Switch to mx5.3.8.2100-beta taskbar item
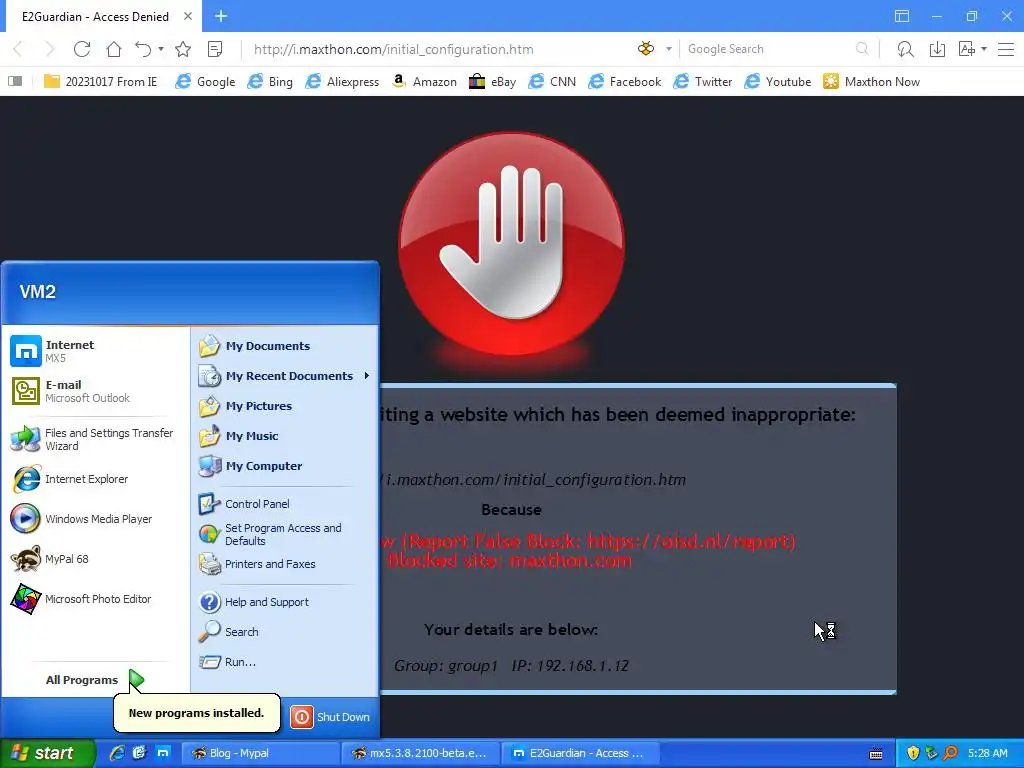The image size is (1024, 768). tap(421, 753)
